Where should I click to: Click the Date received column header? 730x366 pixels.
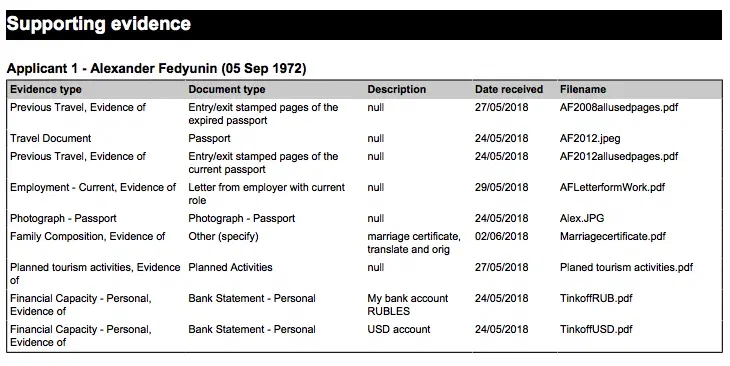(509, 89)
